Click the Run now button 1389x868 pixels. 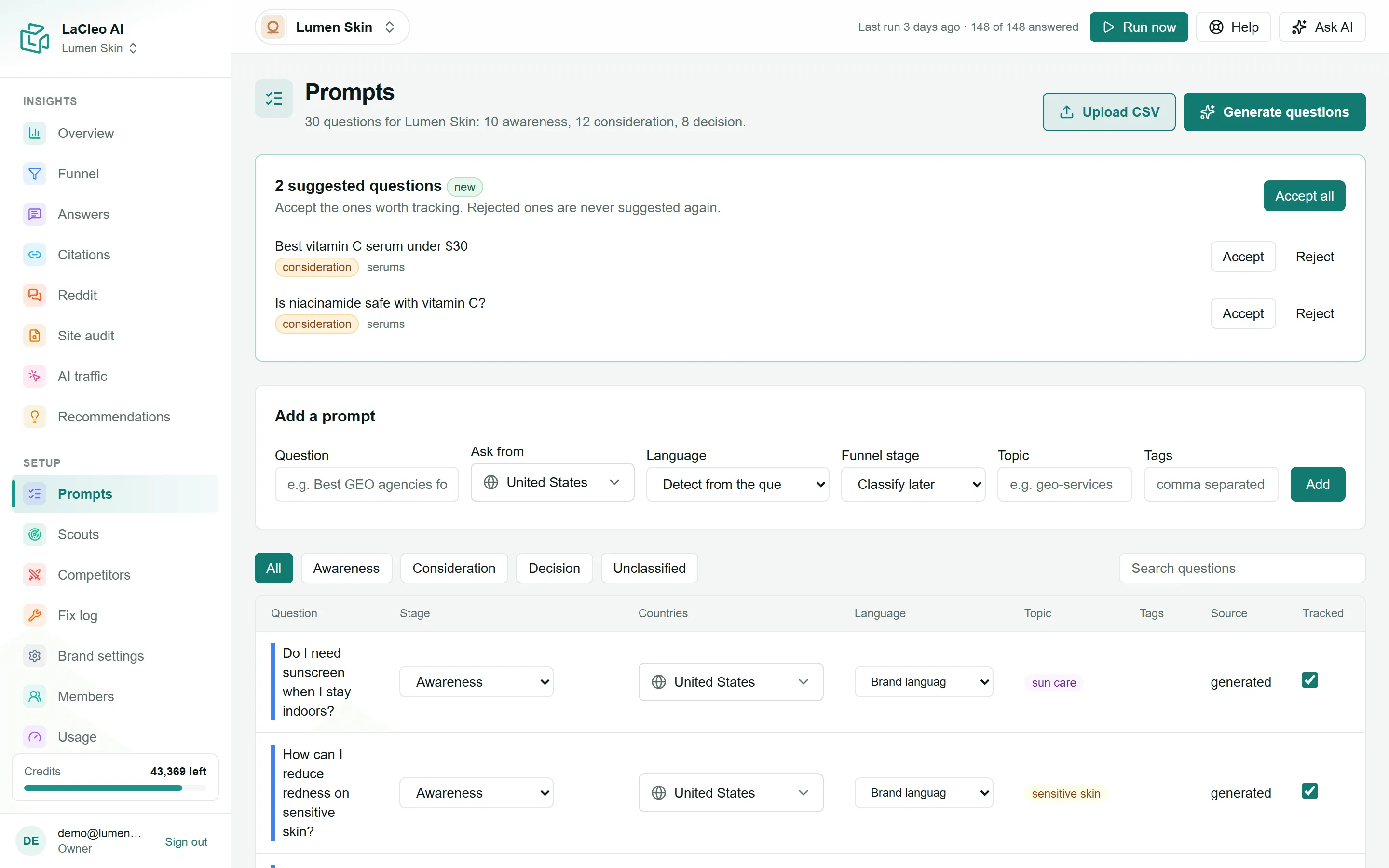[1139, 27]
